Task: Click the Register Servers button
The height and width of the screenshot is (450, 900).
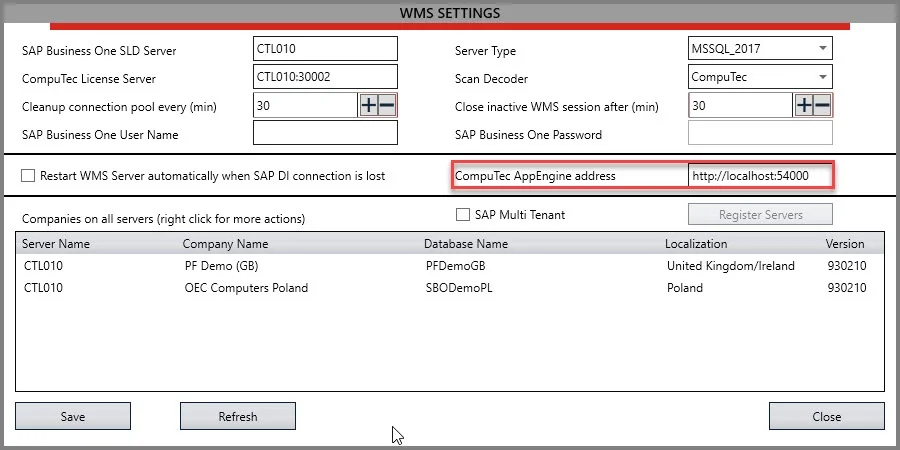Action: (760, 214)
